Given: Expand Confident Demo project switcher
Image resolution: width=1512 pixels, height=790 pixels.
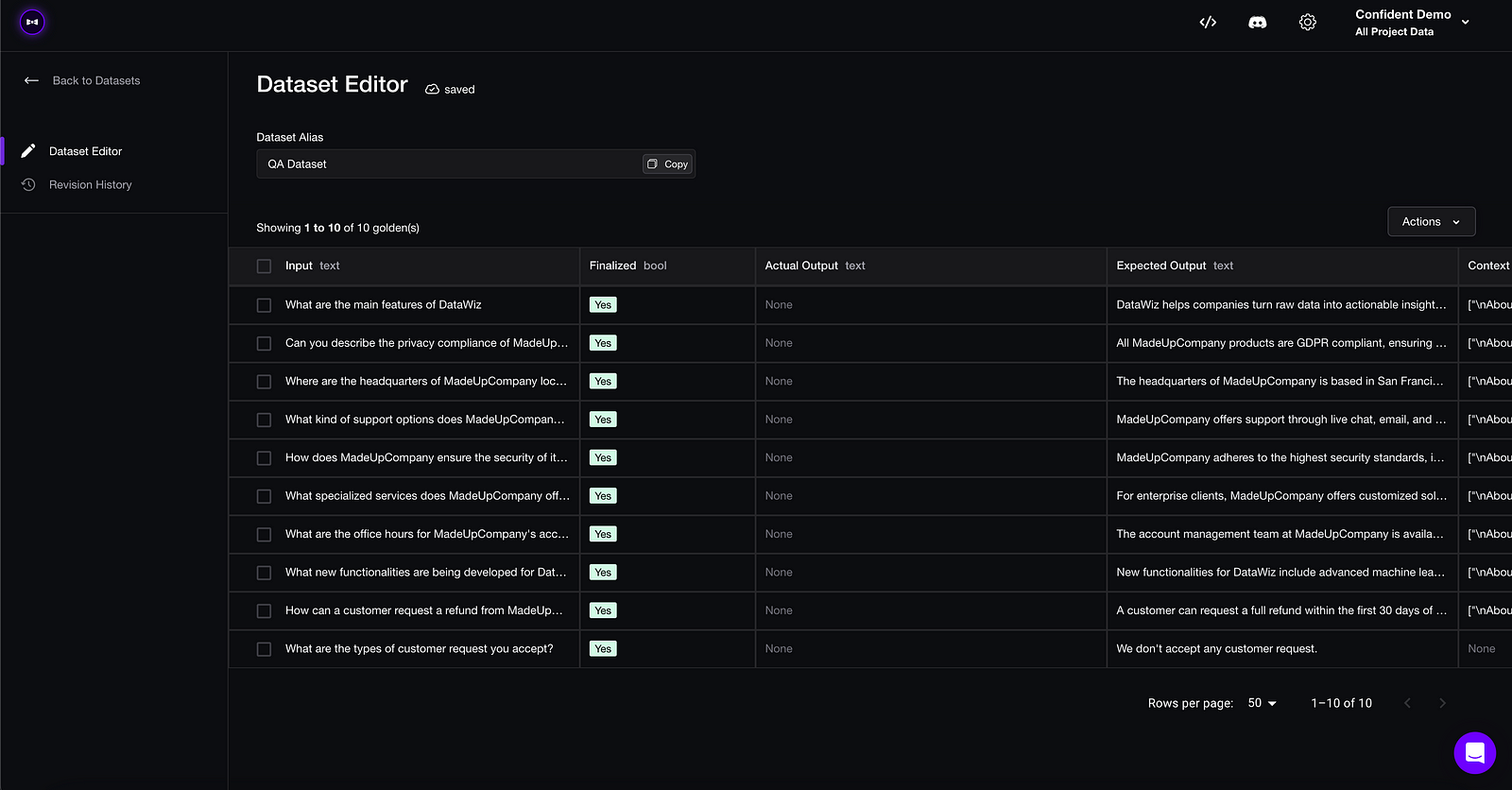Looking at the screenshot, I should pyautogui.click(x=1413, y=23).
